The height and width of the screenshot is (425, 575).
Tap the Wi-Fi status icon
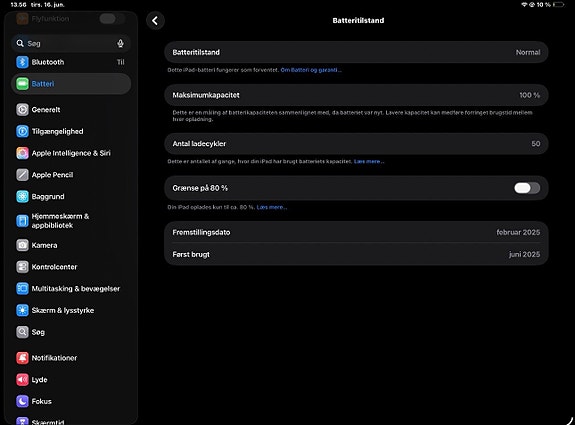pyautogui.click(x=524, y=4)
